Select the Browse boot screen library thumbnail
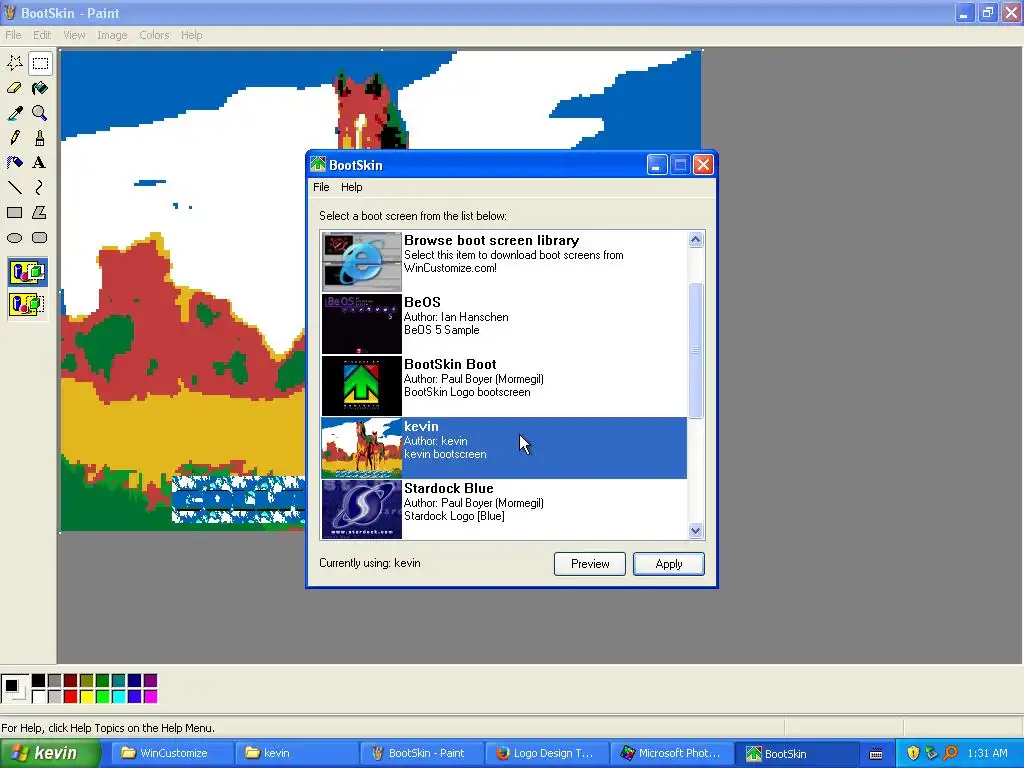The width and height of the screenshot is (1024, 768). [x=361, y=262]
